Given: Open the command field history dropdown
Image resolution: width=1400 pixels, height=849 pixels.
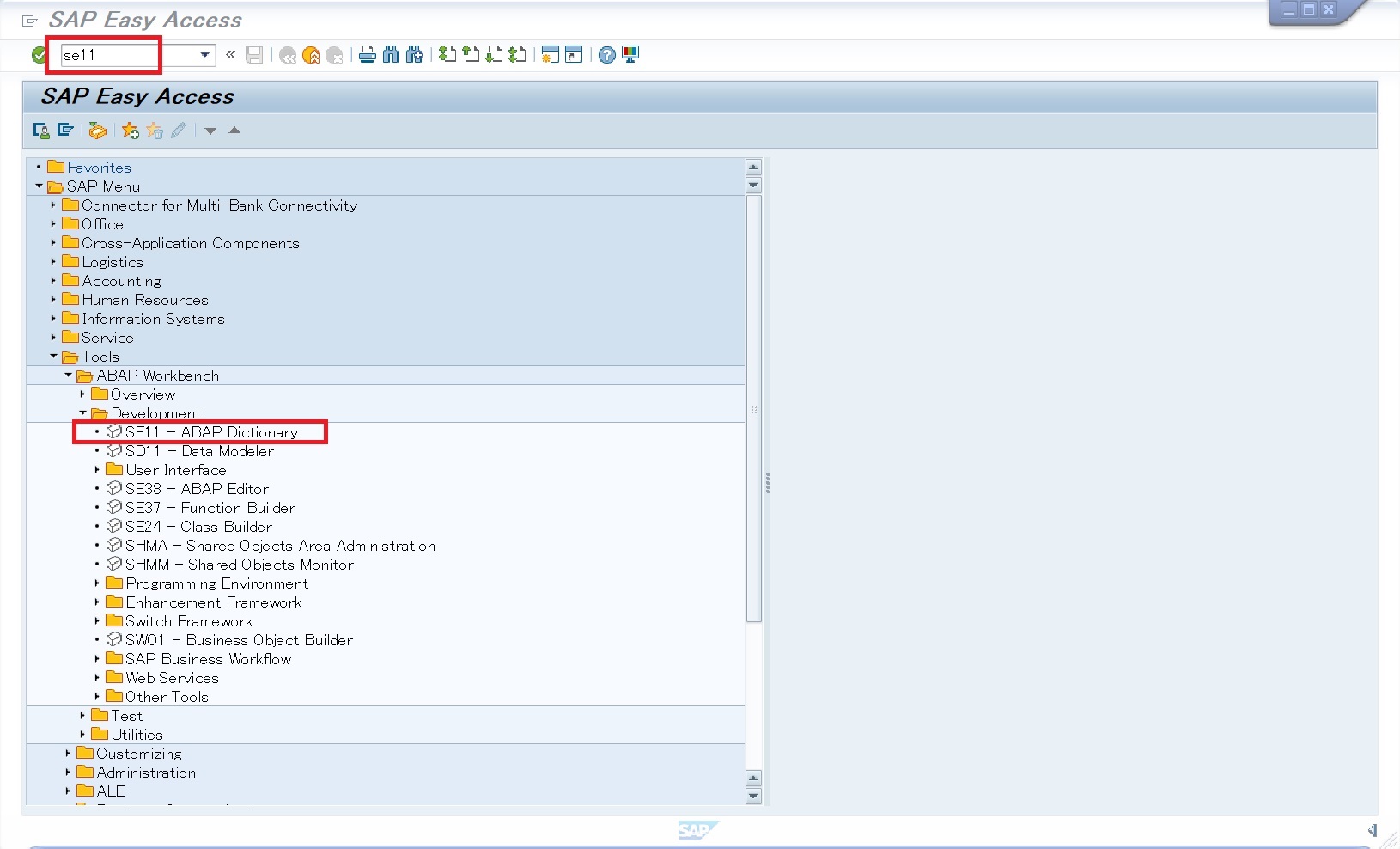Looking at the screenshot, I should pos(204,55).
